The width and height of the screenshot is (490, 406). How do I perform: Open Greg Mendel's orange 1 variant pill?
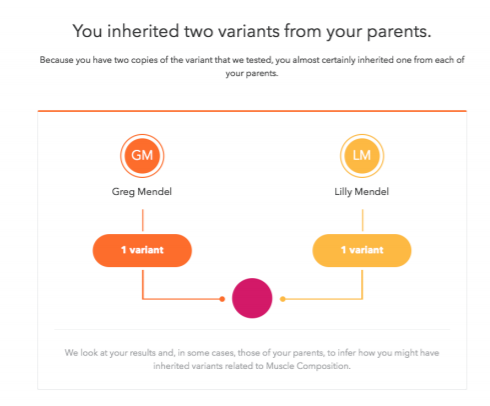[142, 250]
